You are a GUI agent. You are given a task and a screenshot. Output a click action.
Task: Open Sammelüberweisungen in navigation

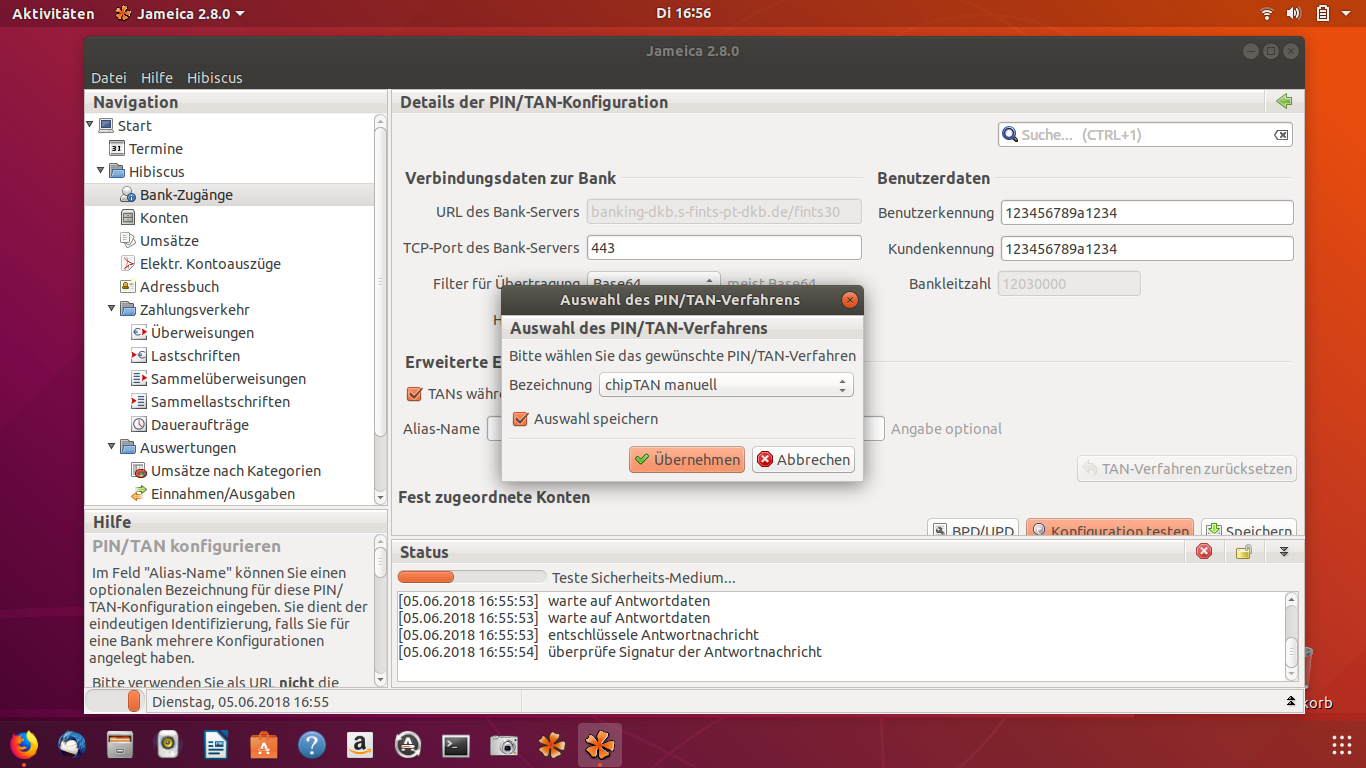(218, 378)
